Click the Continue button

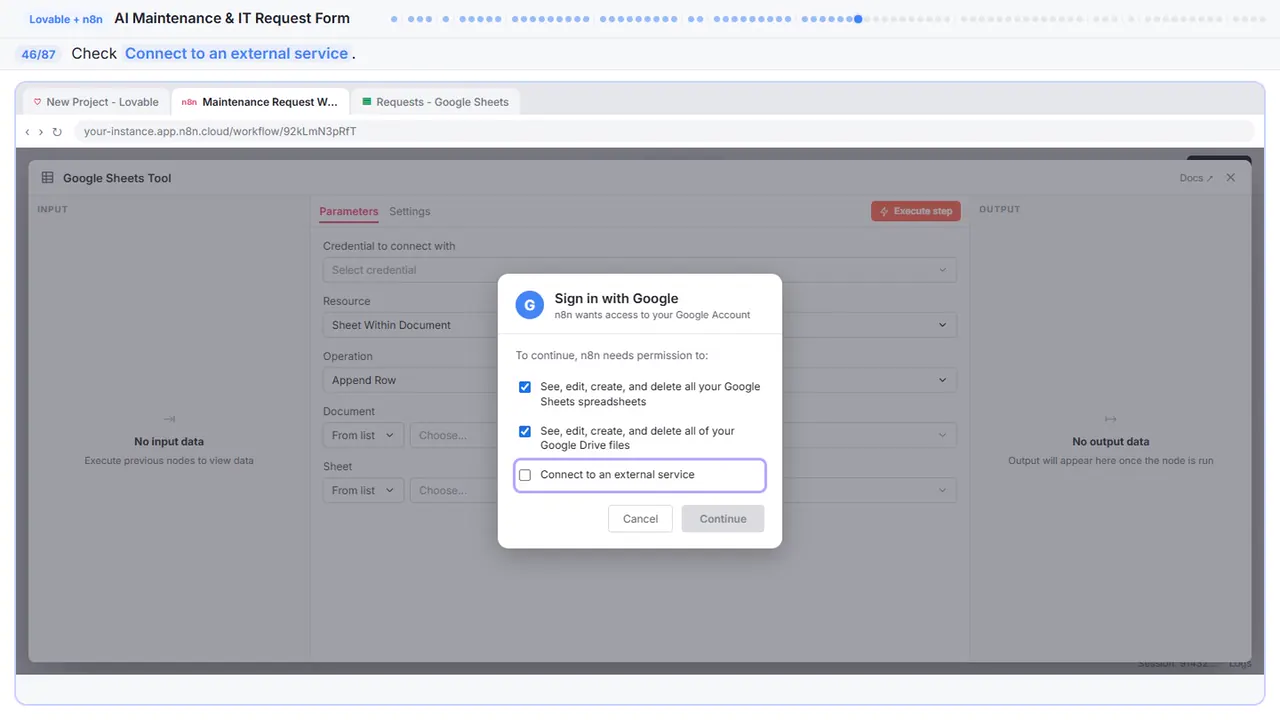[x=723, y=518]
